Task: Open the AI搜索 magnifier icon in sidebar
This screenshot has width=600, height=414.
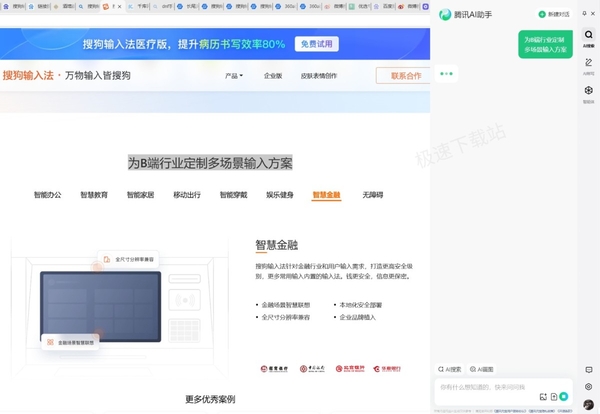Action: [x=589, y=35]
